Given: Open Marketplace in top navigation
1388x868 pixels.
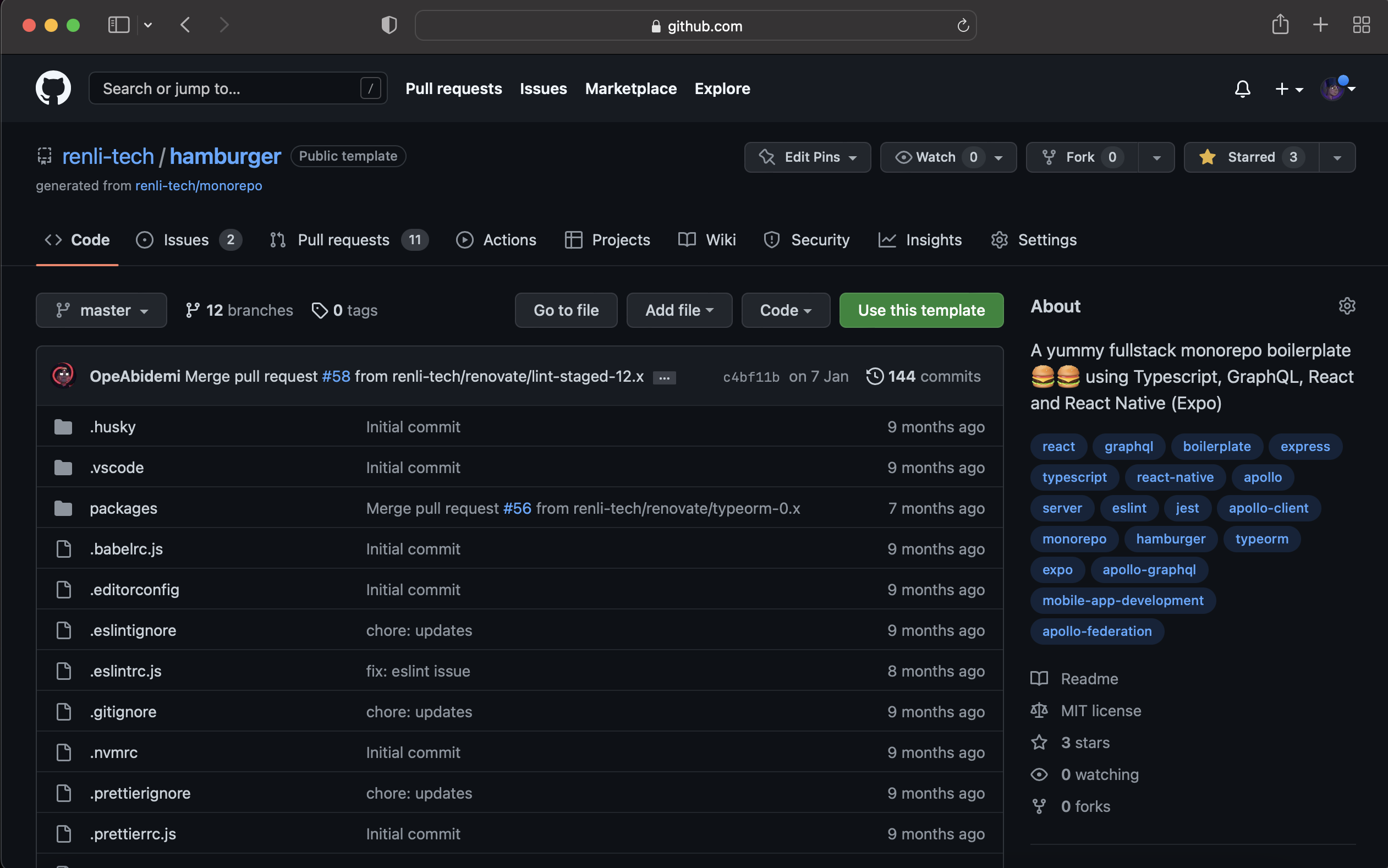Looking at the screenshot, I should pyautogui.click(x=630, y=89).
